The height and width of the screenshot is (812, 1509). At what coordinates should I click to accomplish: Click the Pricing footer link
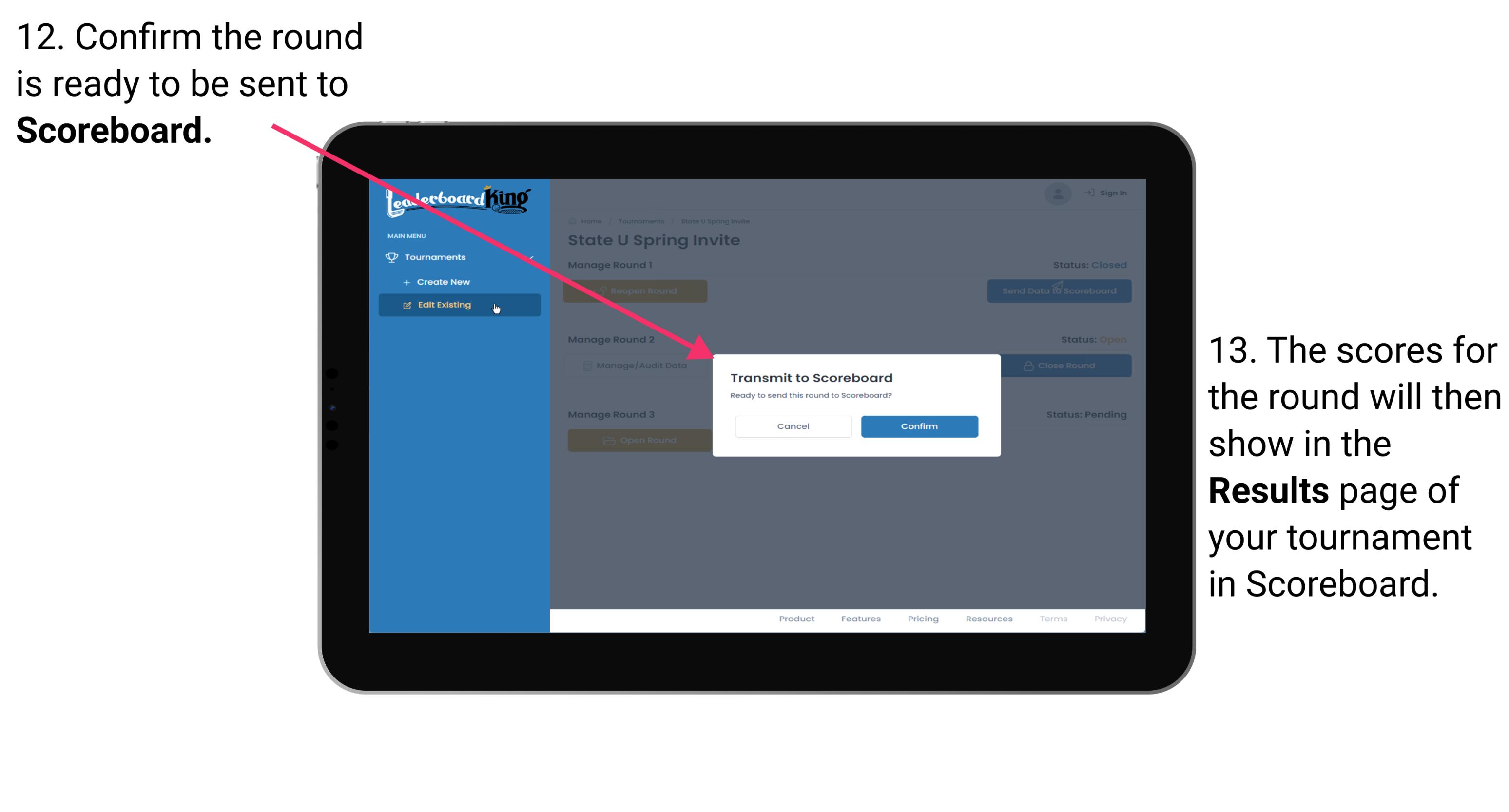[x=920, y=620]
